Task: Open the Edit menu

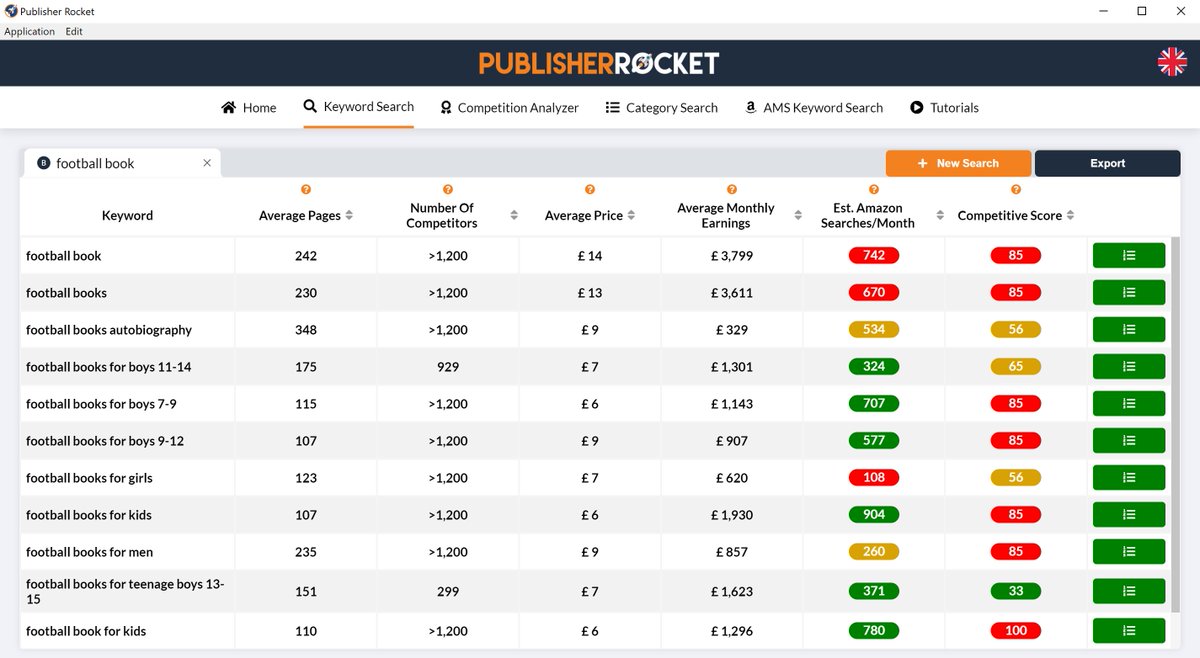Action: point(74,31)
